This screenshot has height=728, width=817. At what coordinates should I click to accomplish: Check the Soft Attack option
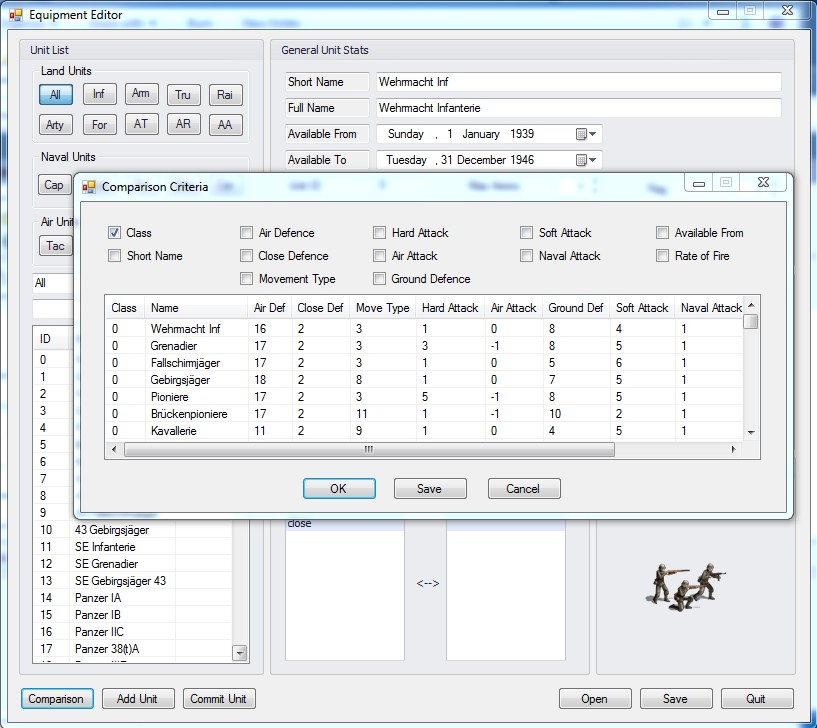527,233
